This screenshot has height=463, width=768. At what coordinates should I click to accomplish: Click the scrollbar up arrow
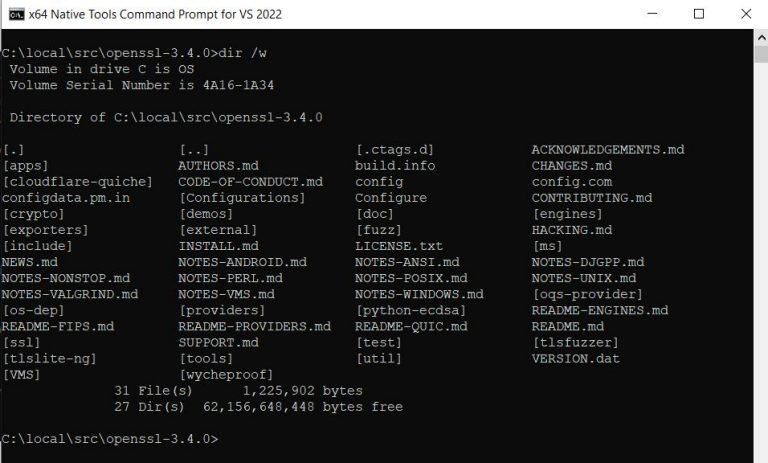tap(758, 37)
